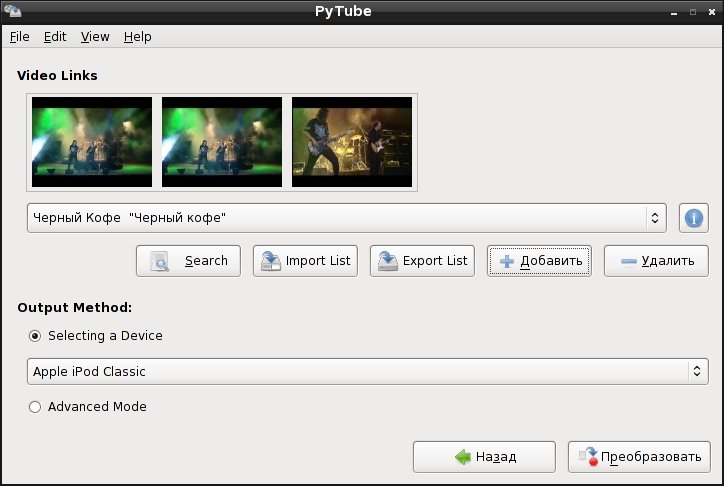Open the Help menu
The width and height of the screenshot is (724, 486).
coord(138,36)
